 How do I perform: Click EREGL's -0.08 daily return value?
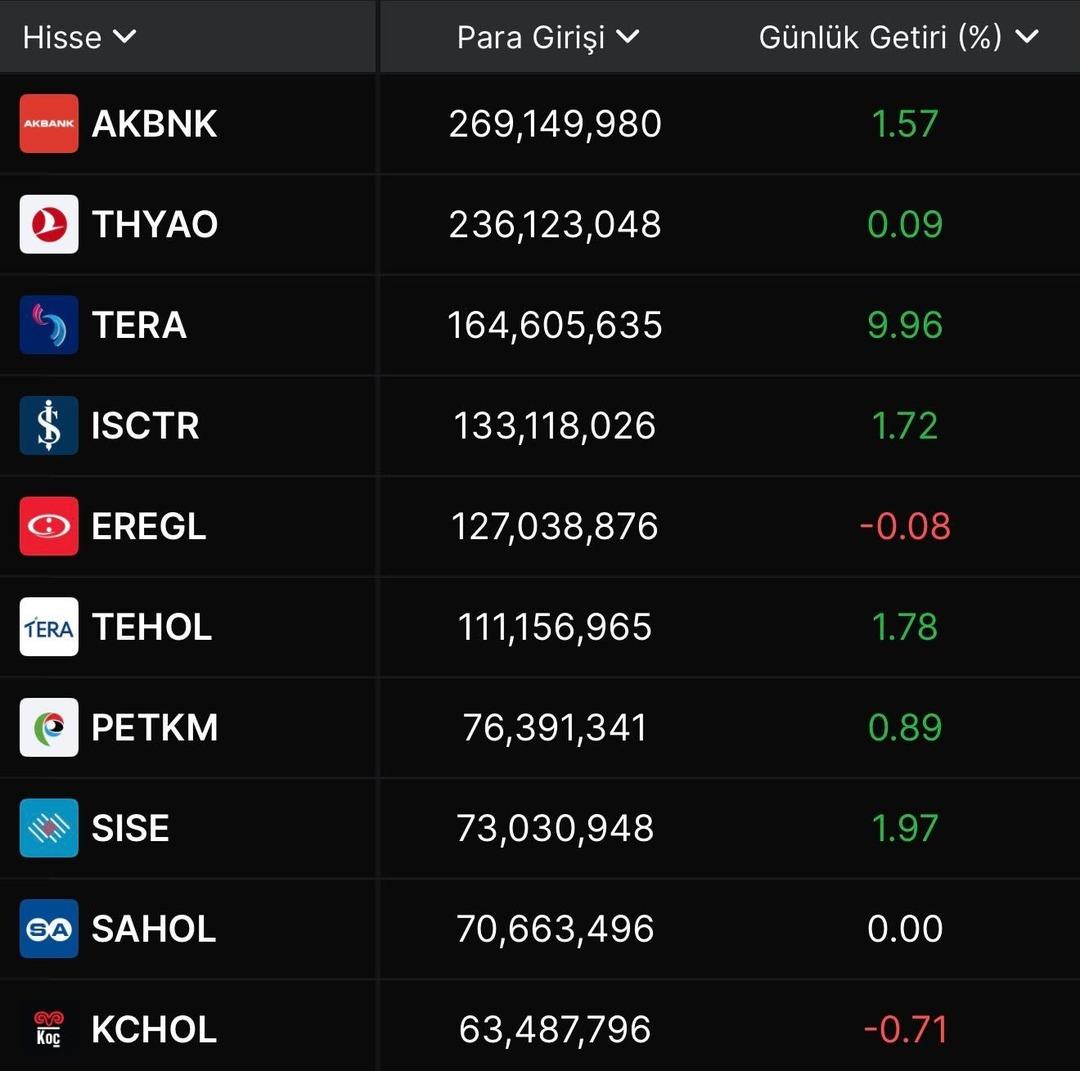pos(905,526)
